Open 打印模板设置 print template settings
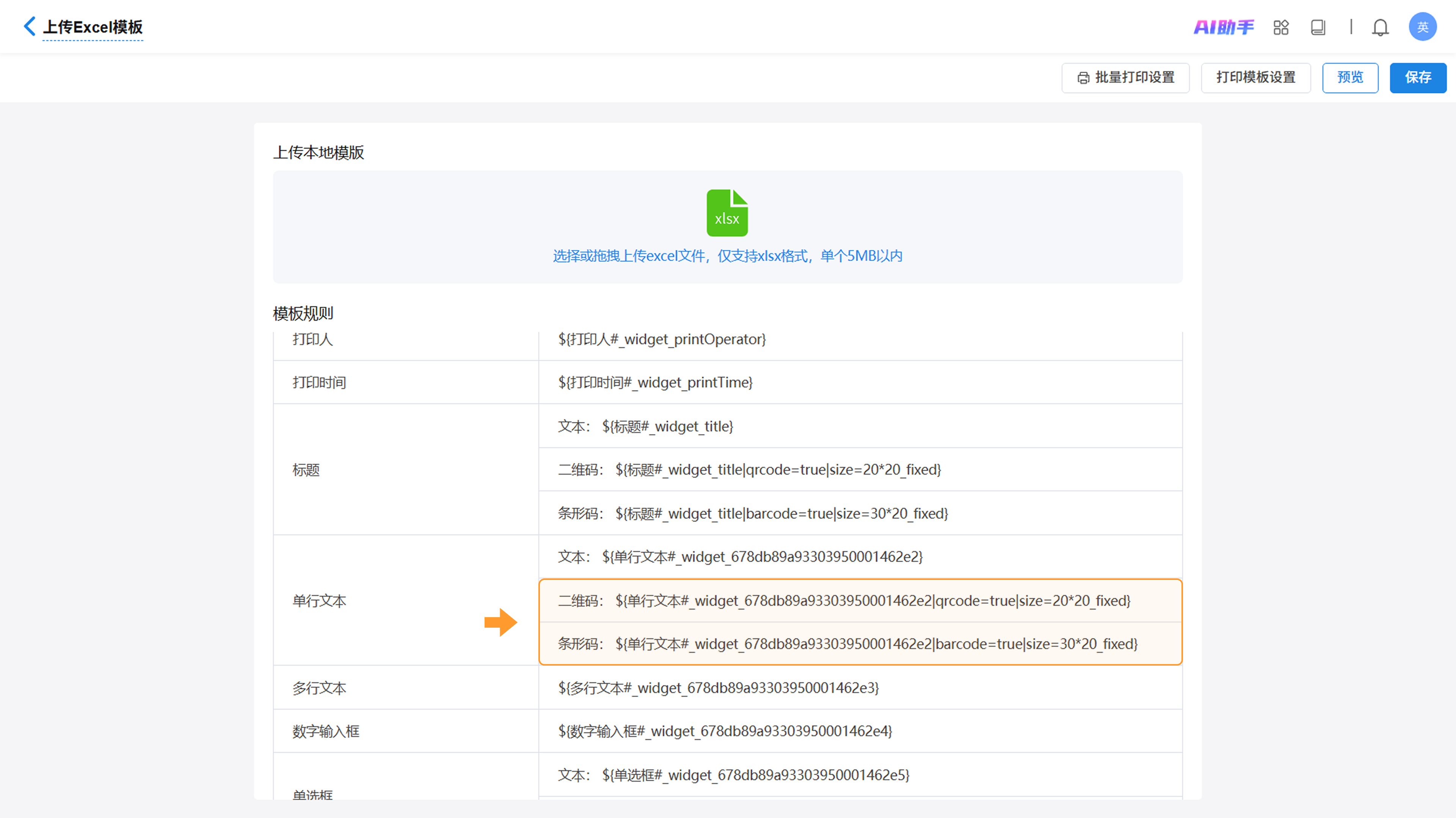Viewport: 1456px width, 818px height. 1255,77
